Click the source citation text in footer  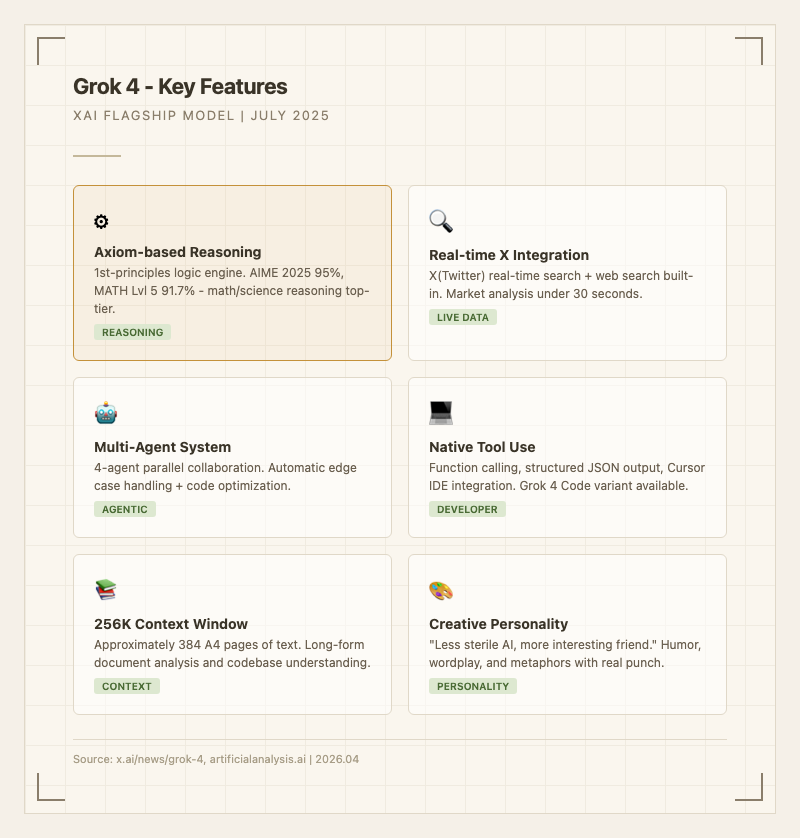216,759
